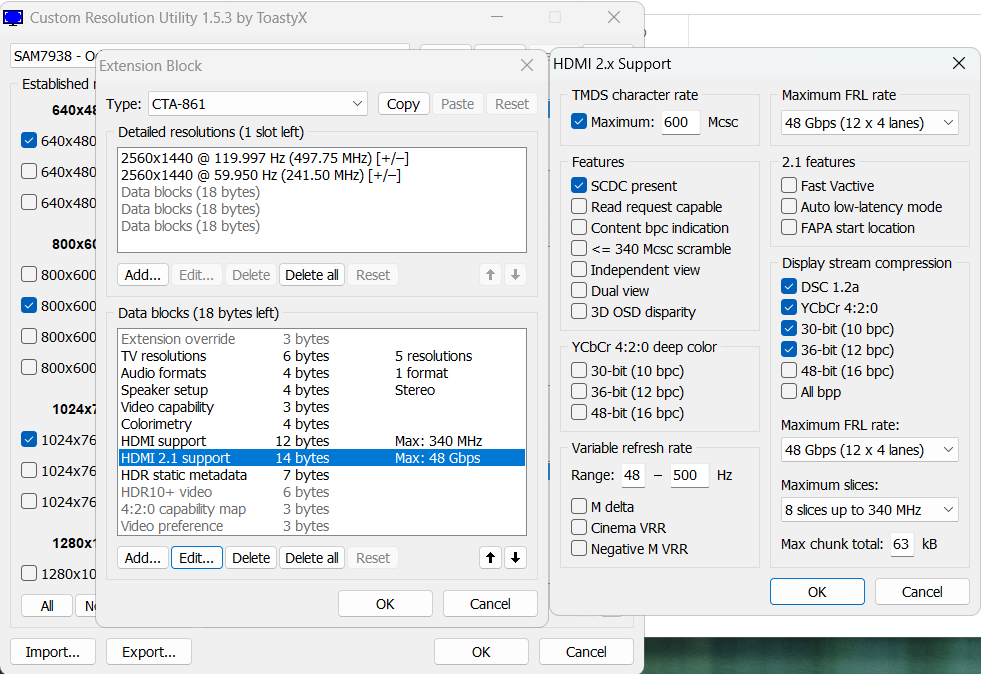This screenshot has height=674, width=981.
Task: Enable All bpp checkbox
Action: pyautogui.click(x=789, y=392)
